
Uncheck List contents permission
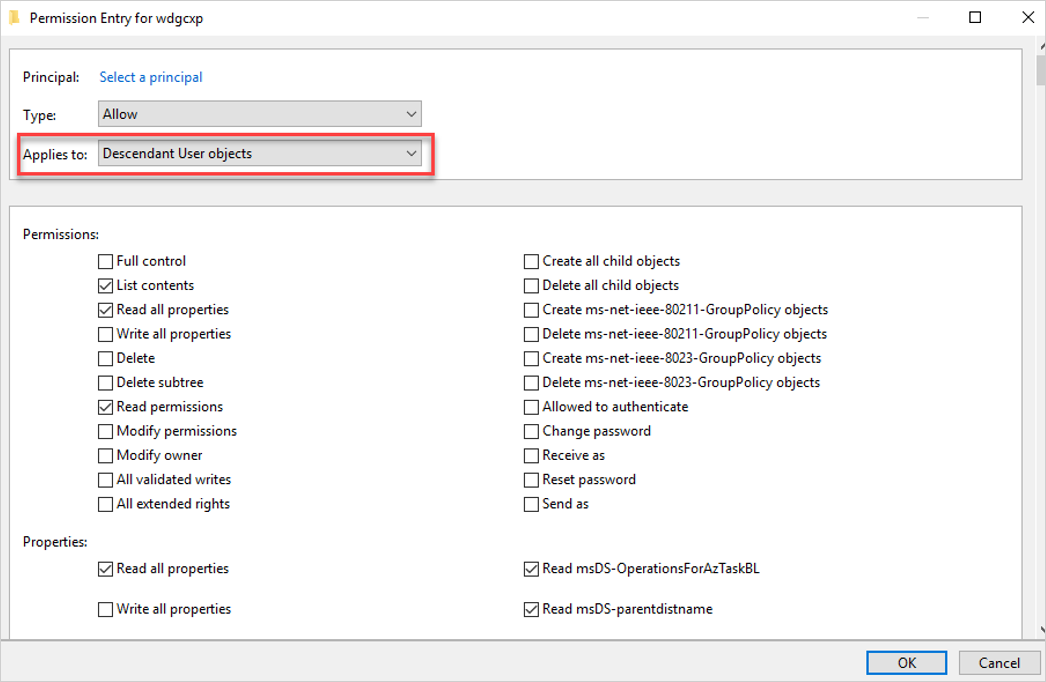[105, 286]
